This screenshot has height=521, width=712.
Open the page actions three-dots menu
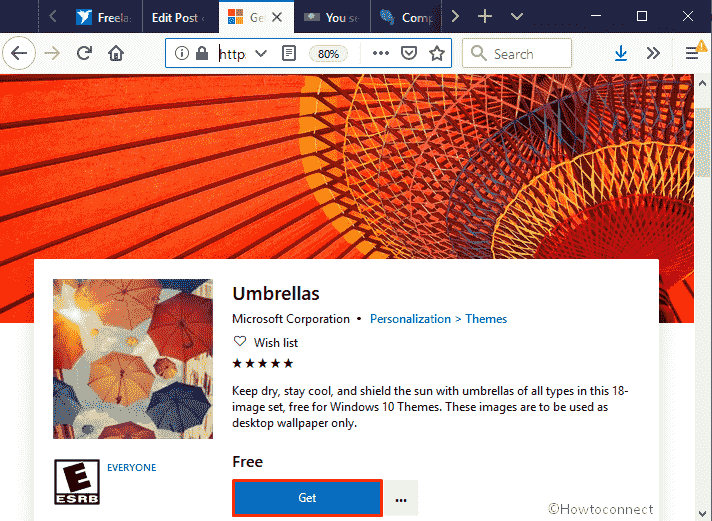(381, 54)
